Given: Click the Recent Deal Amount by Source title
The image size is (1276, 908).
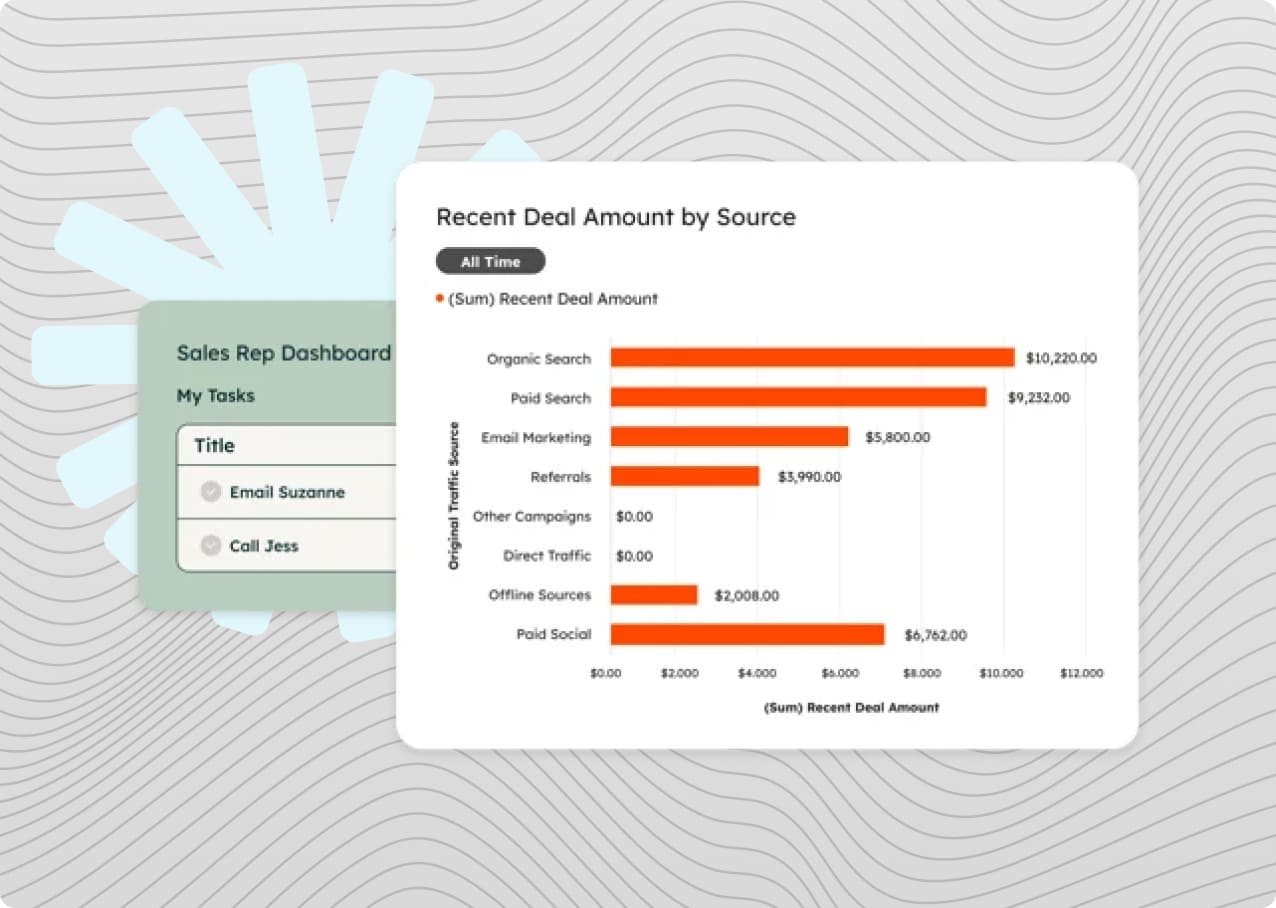Looking at the screenshot, I should (x=616, y=217).
